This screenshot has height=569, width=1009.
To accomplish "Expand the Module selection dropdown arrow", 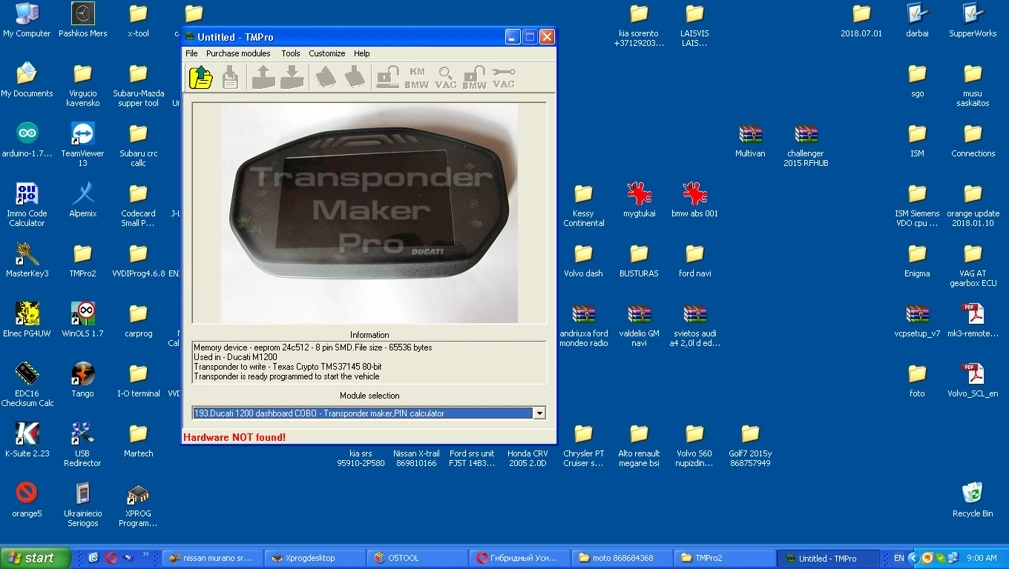I will click(539, 413).
